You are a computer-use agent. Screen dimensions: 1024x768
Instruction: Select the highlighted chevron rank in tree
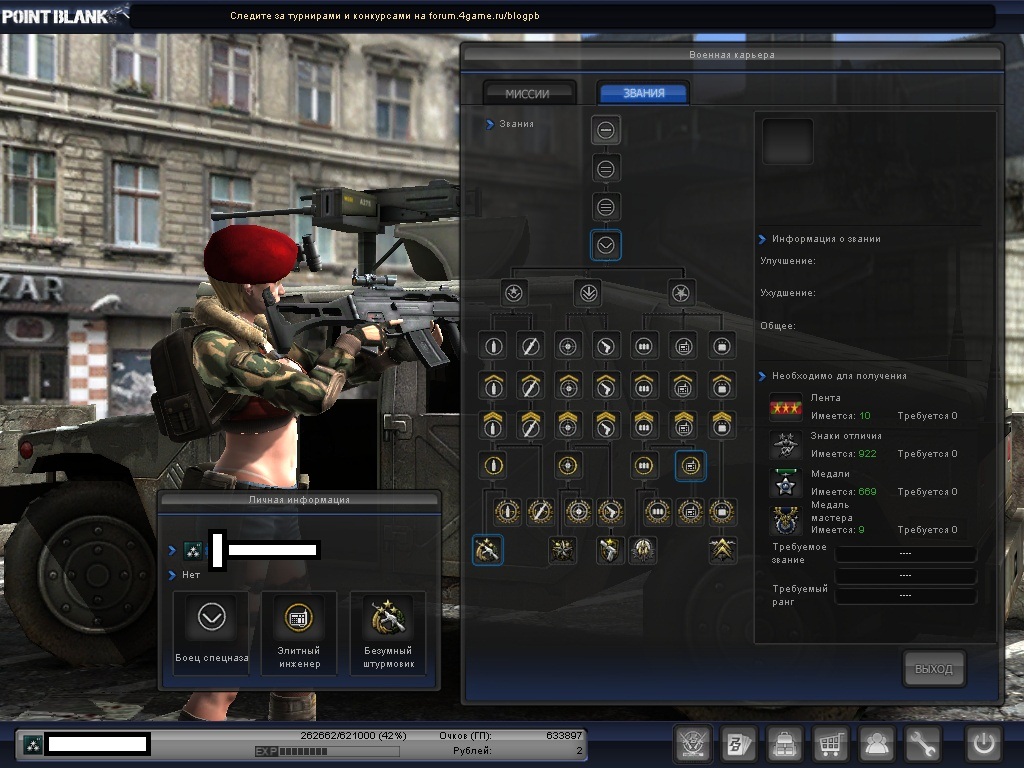(606, 245)
